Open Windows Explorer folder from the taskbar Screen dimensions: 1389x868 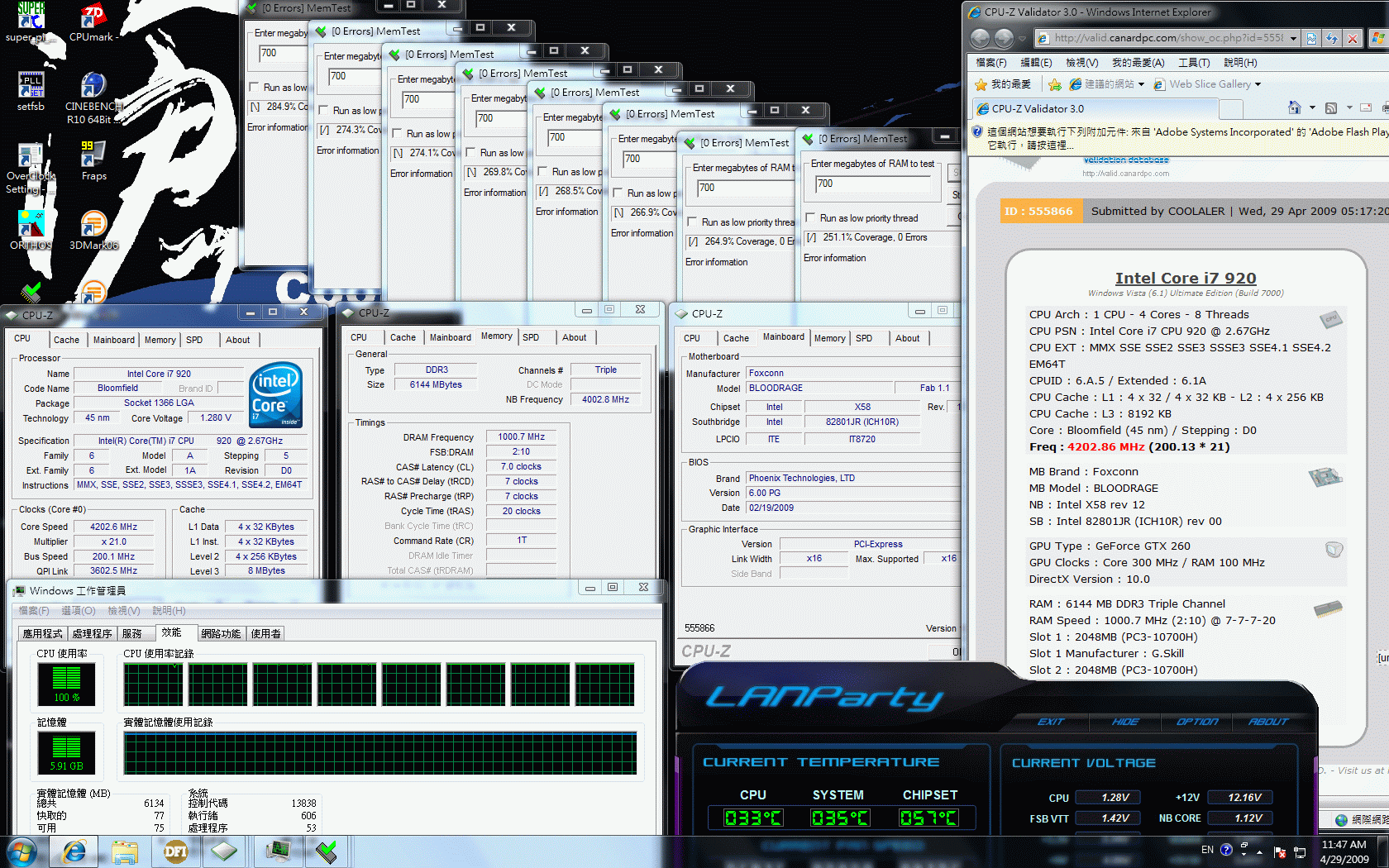coord(125,851)
